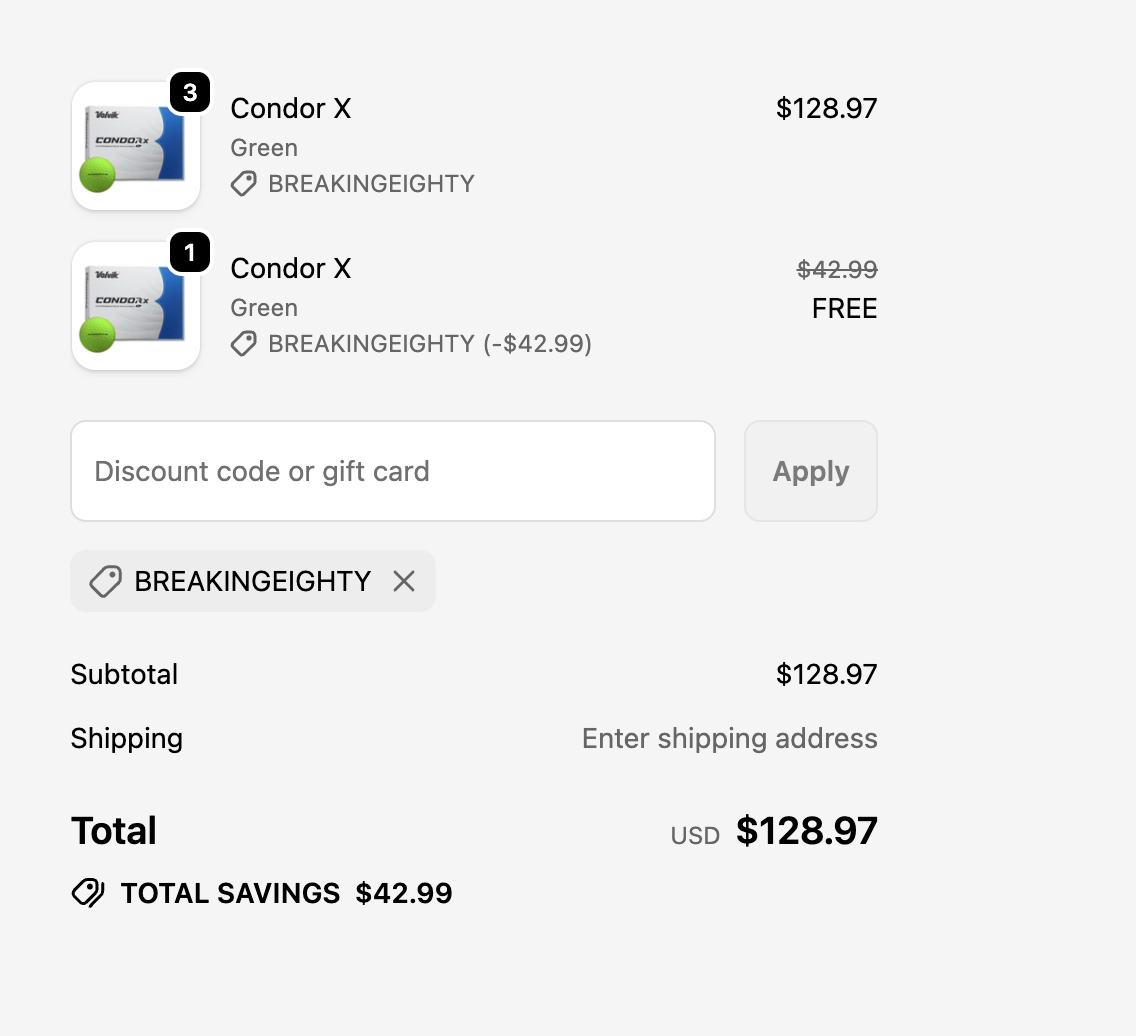Click the Subtotal $128.97 amount
Screen dimensions: 1136x1036
827,674
